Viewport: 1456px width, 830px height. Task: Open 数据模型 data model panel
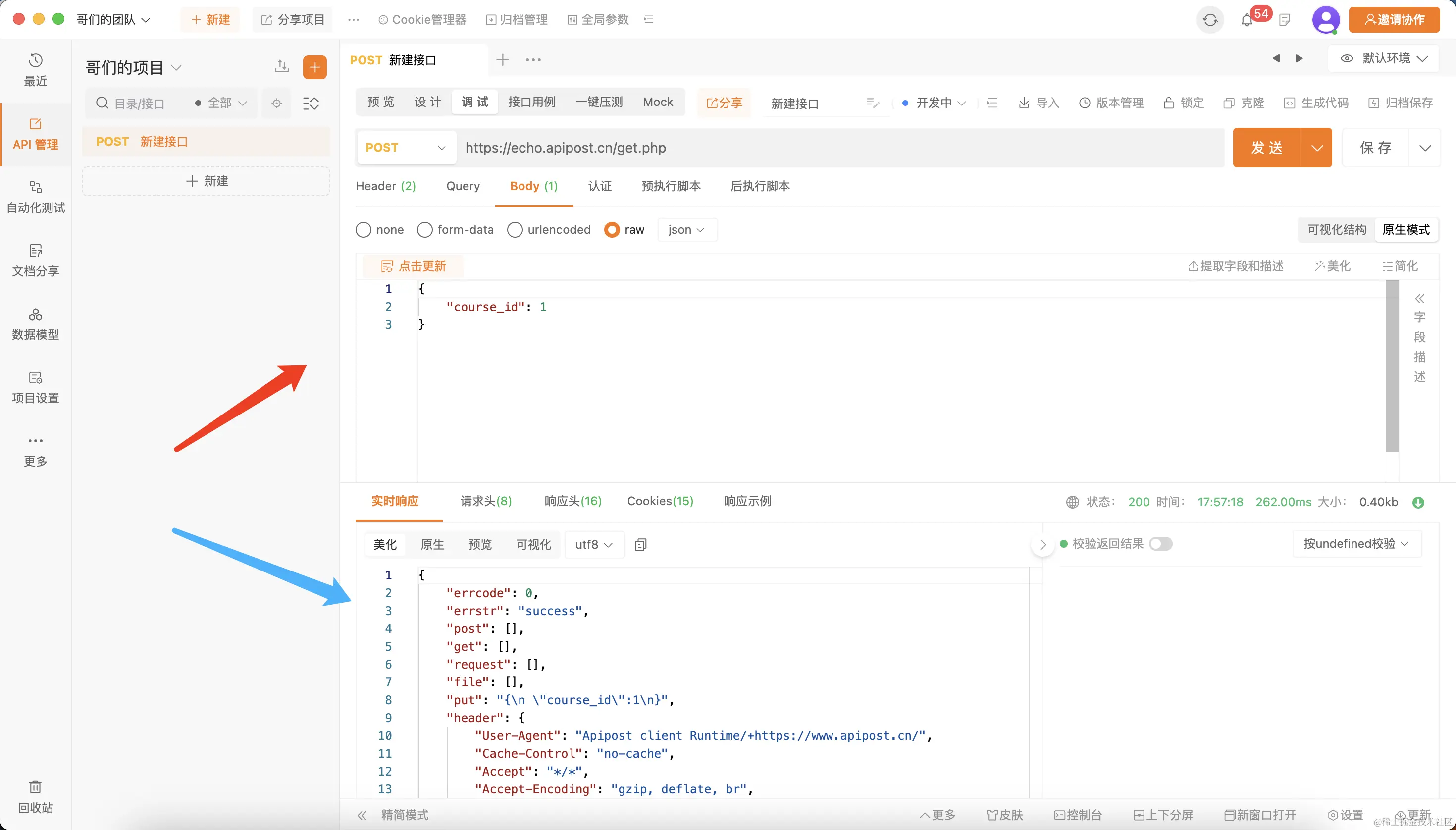tap(35, 324)
